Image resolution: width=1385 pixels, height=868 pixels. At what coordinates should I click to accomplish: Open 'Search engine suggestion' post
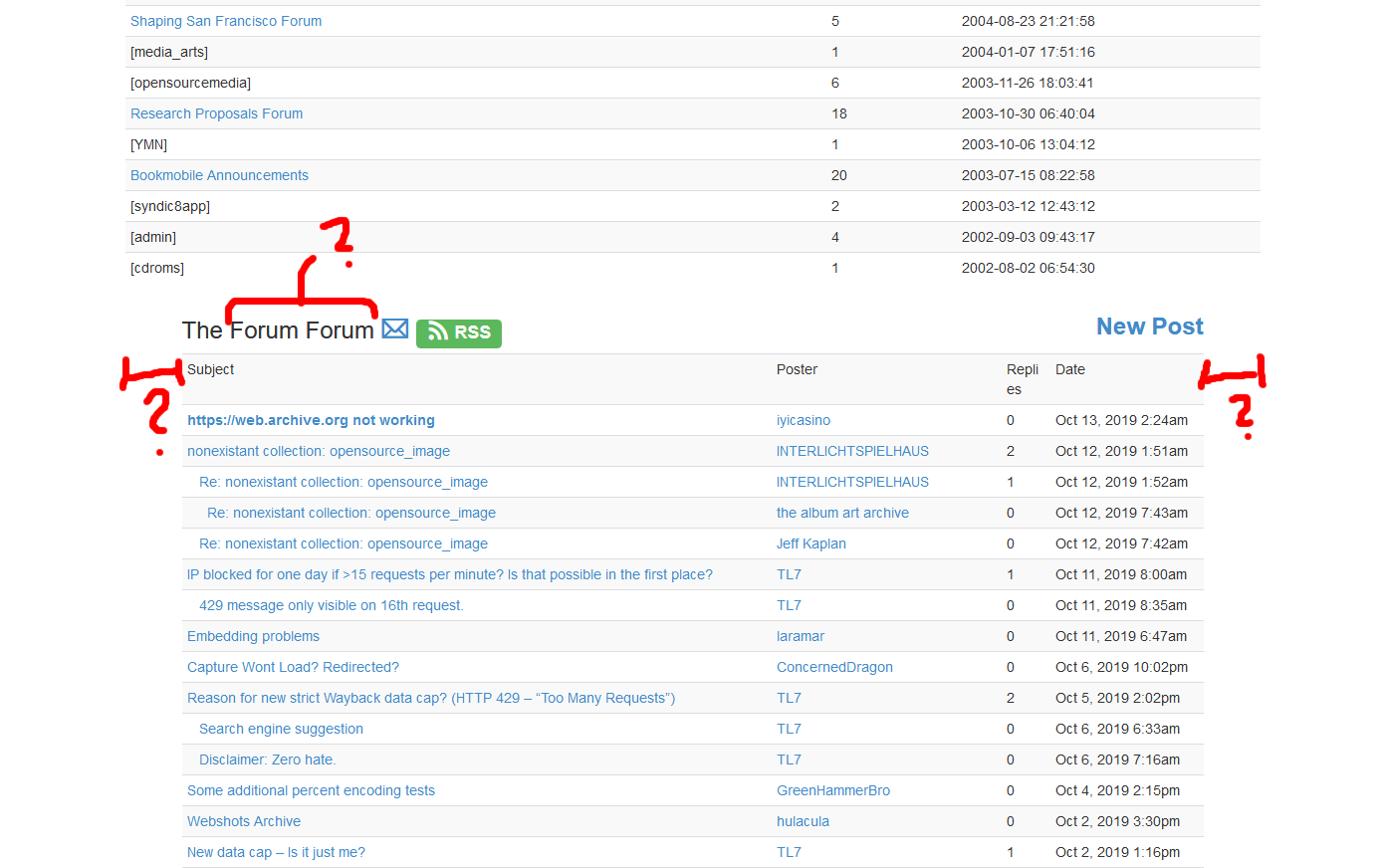281,729
